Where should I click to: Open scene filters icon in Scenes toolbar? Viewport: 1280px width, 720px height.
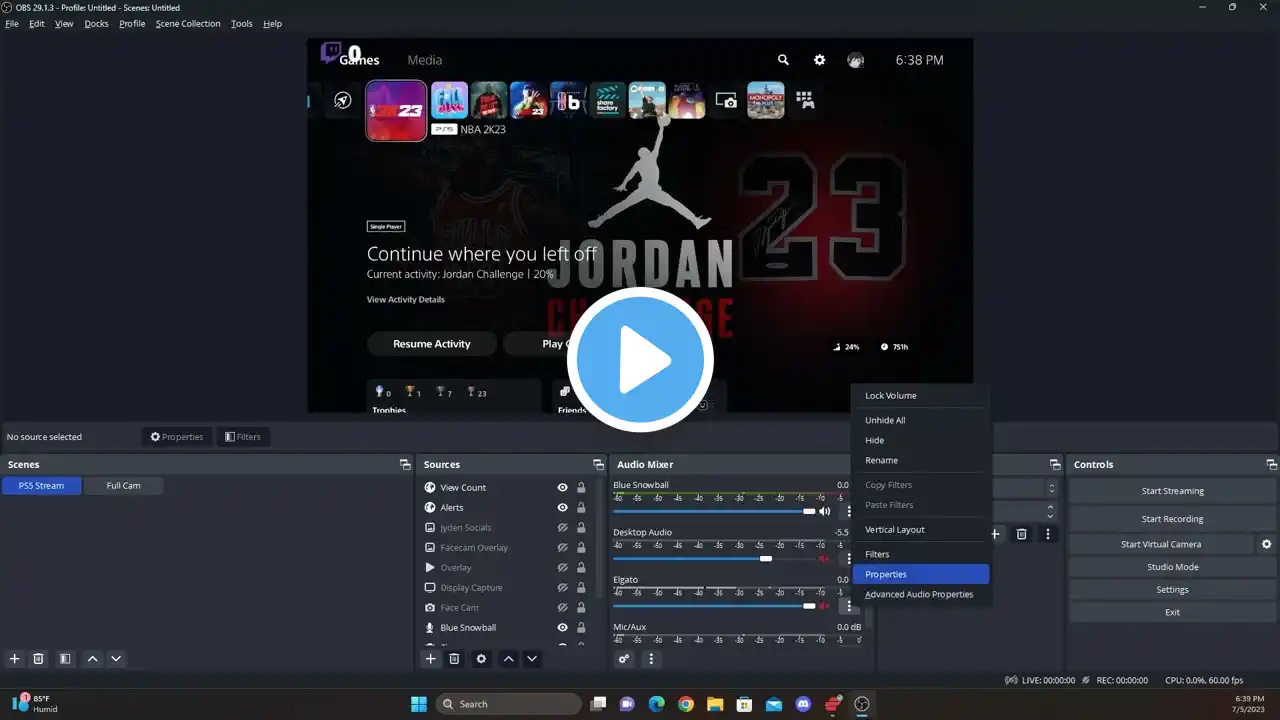pos(65,659)
